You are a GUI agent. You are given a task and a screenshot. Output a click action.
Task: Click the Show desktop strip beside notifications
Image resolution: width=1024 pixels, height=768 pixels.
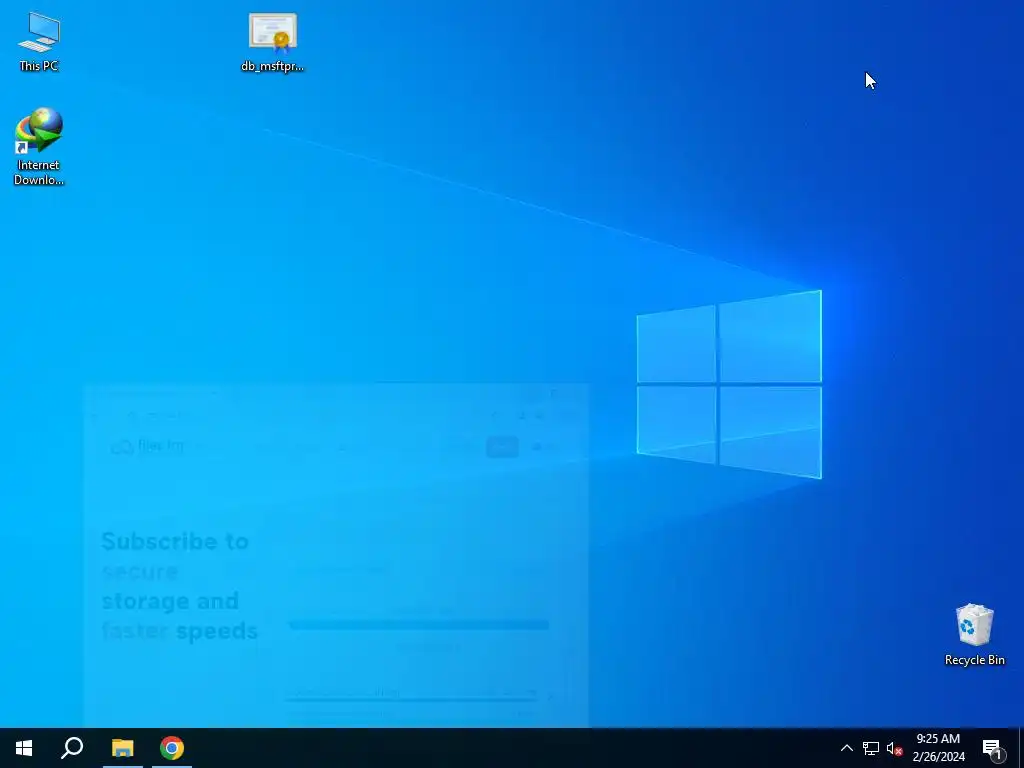coord(1021,748)
